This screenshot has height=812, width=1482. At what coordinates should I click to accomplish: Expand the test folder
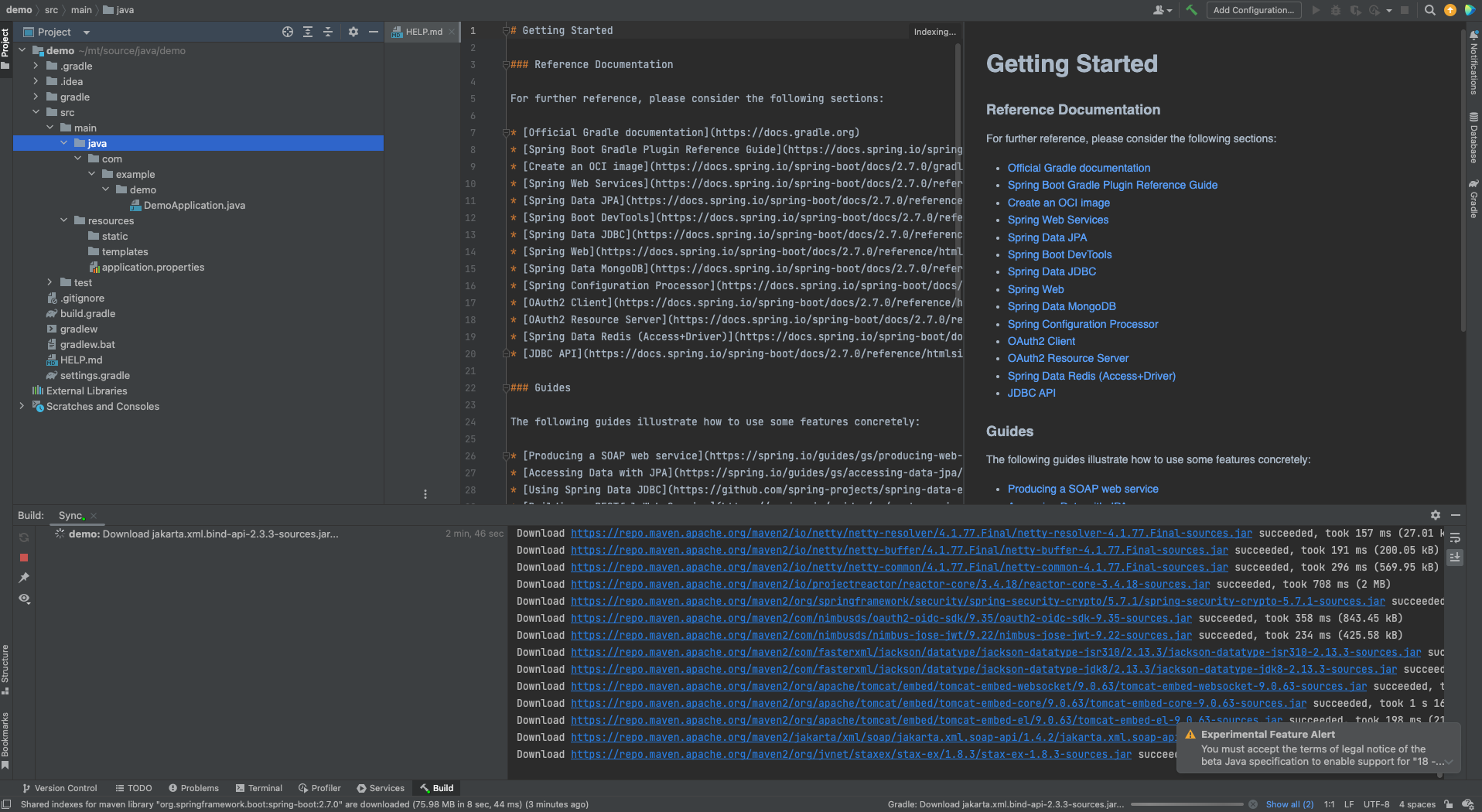point(50,282)
